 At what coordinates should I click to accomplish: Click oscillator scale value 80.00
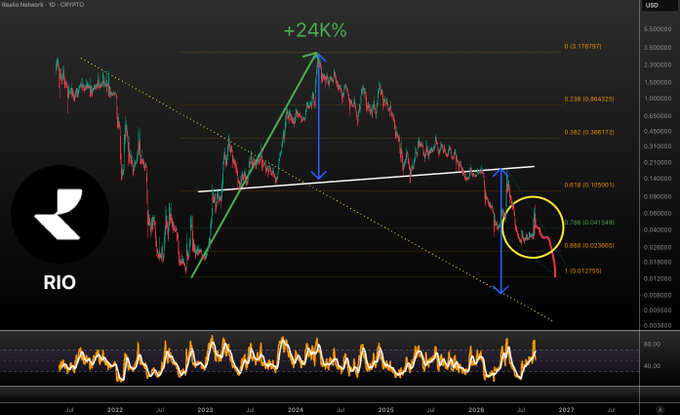click(652, 344)
